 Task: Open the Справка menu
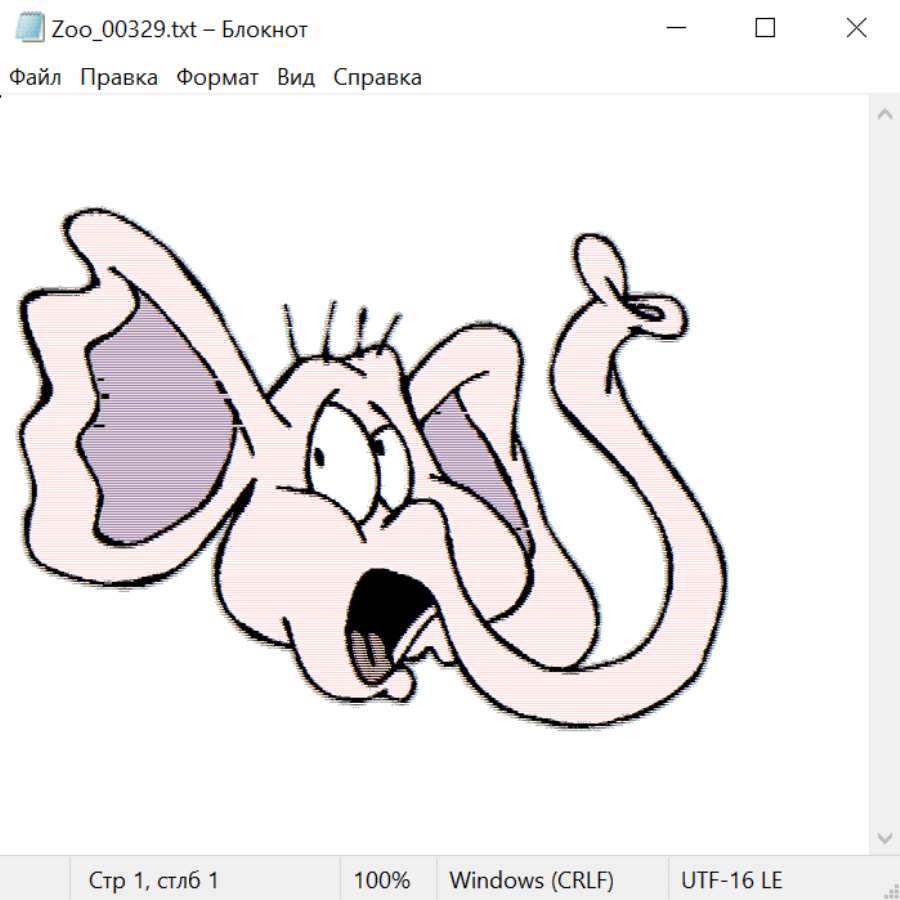tap(377, 78)
